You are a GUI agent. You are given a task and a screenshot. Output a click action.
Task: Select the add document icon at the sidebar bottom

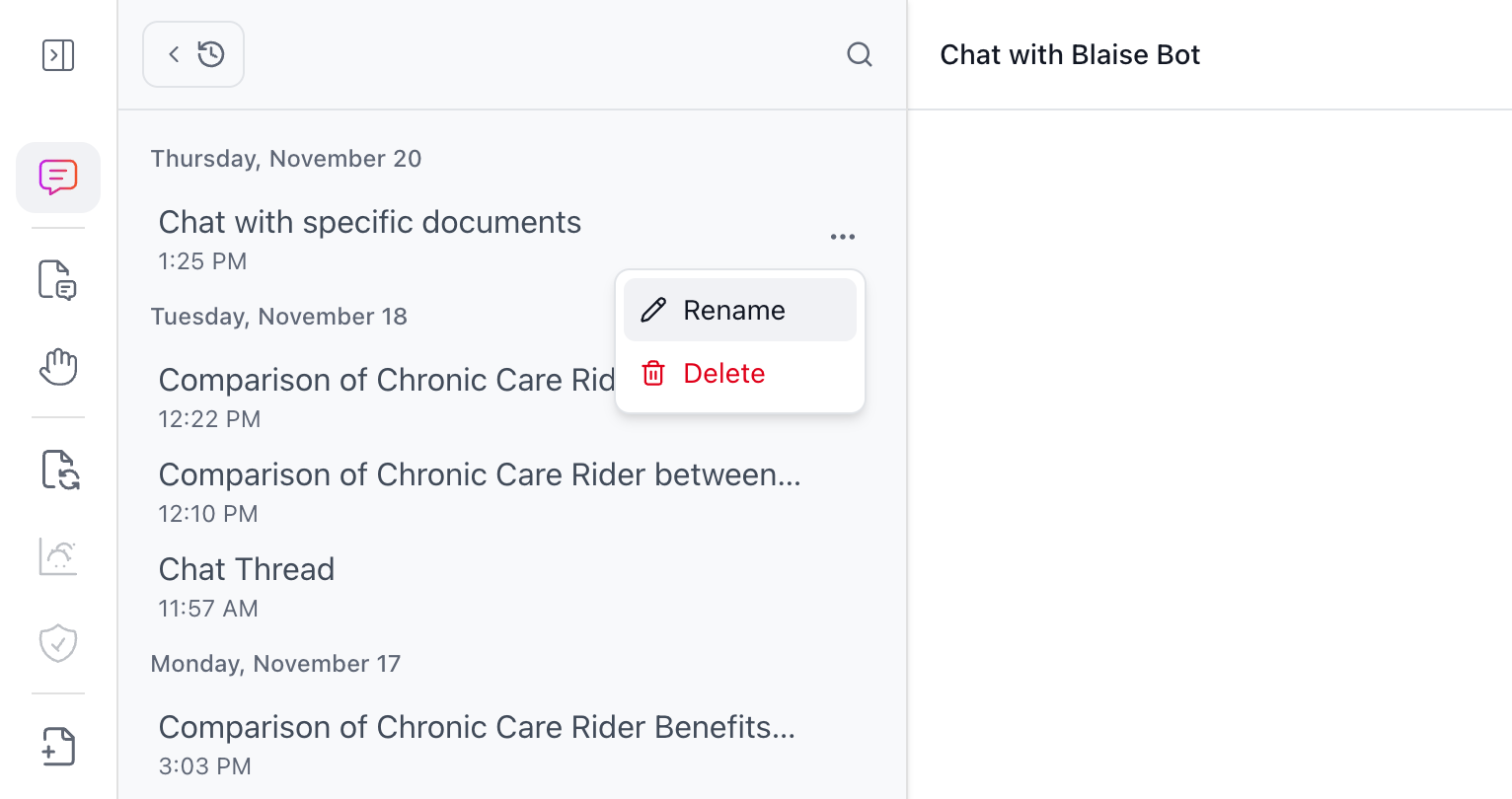[57, 747]
